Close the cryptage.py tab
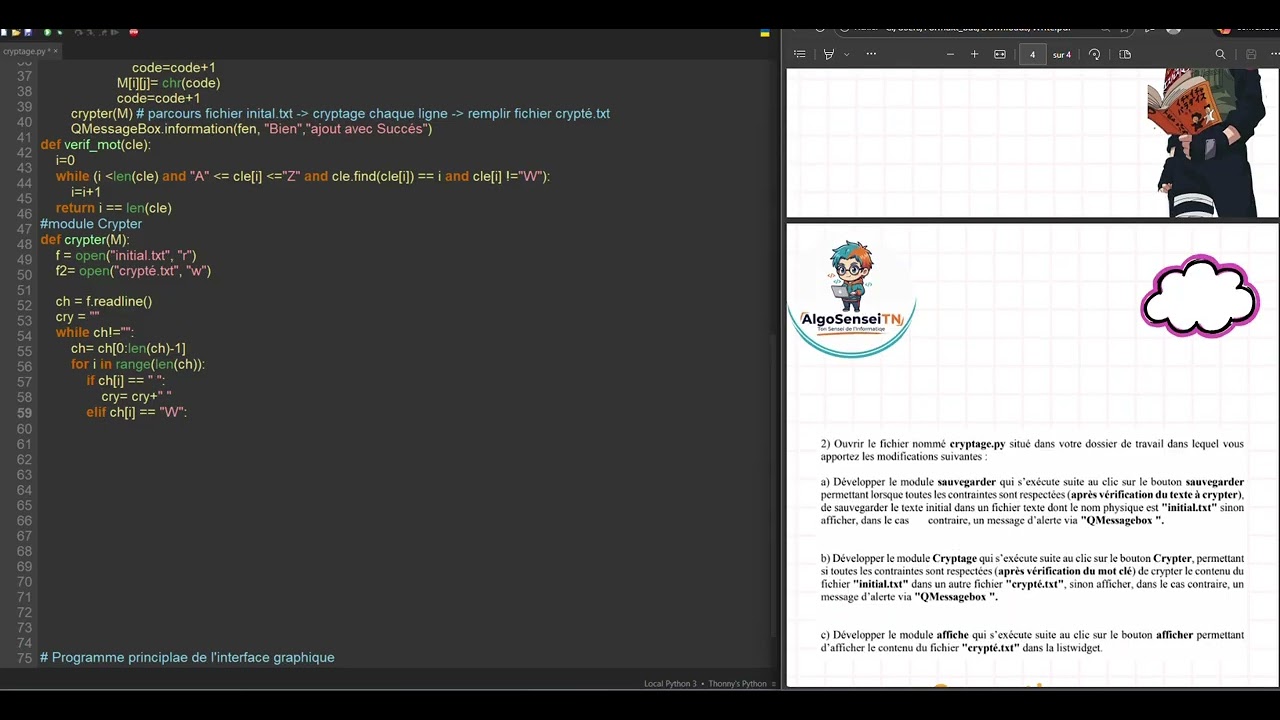Screen dimensions: 1280x720 [55, 51]
